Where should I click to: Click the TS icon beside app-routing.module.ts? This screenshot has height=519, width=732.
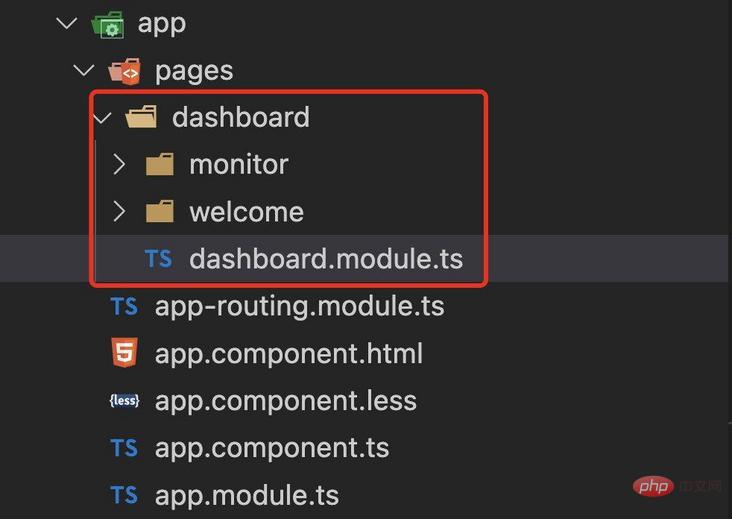[124, 306]
